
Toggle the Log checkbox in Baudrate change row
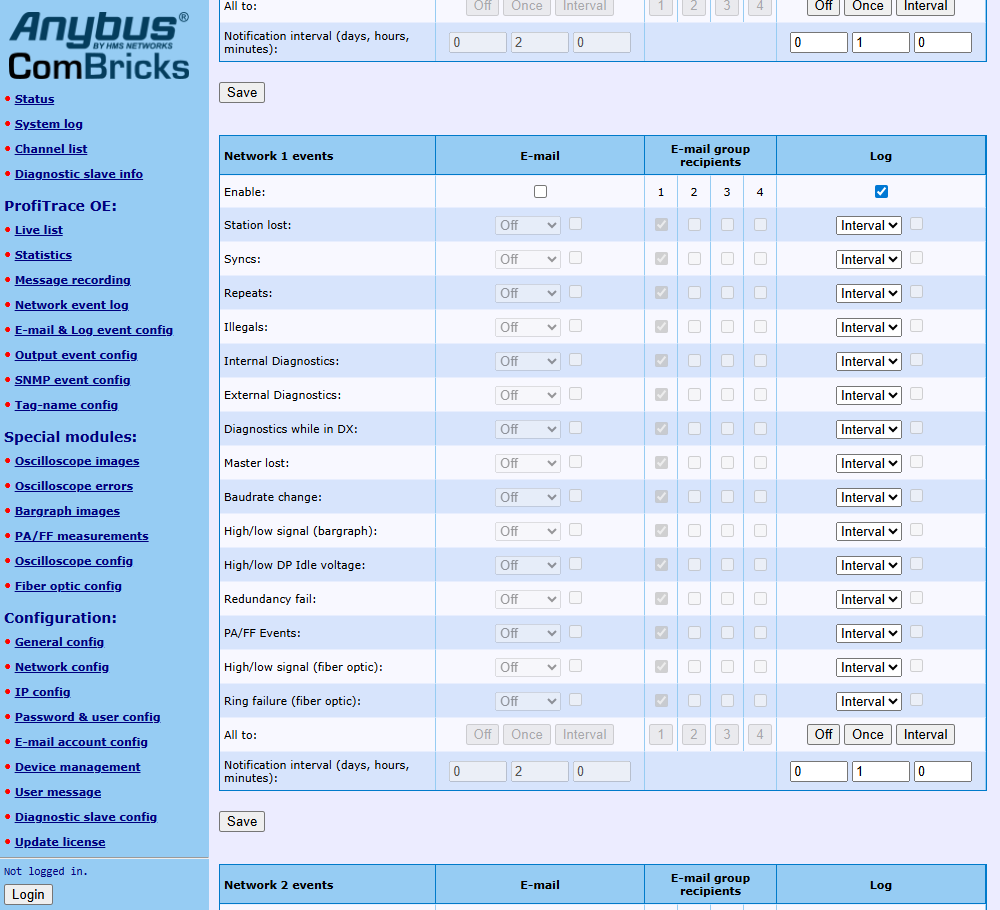(x=916, y=495)
